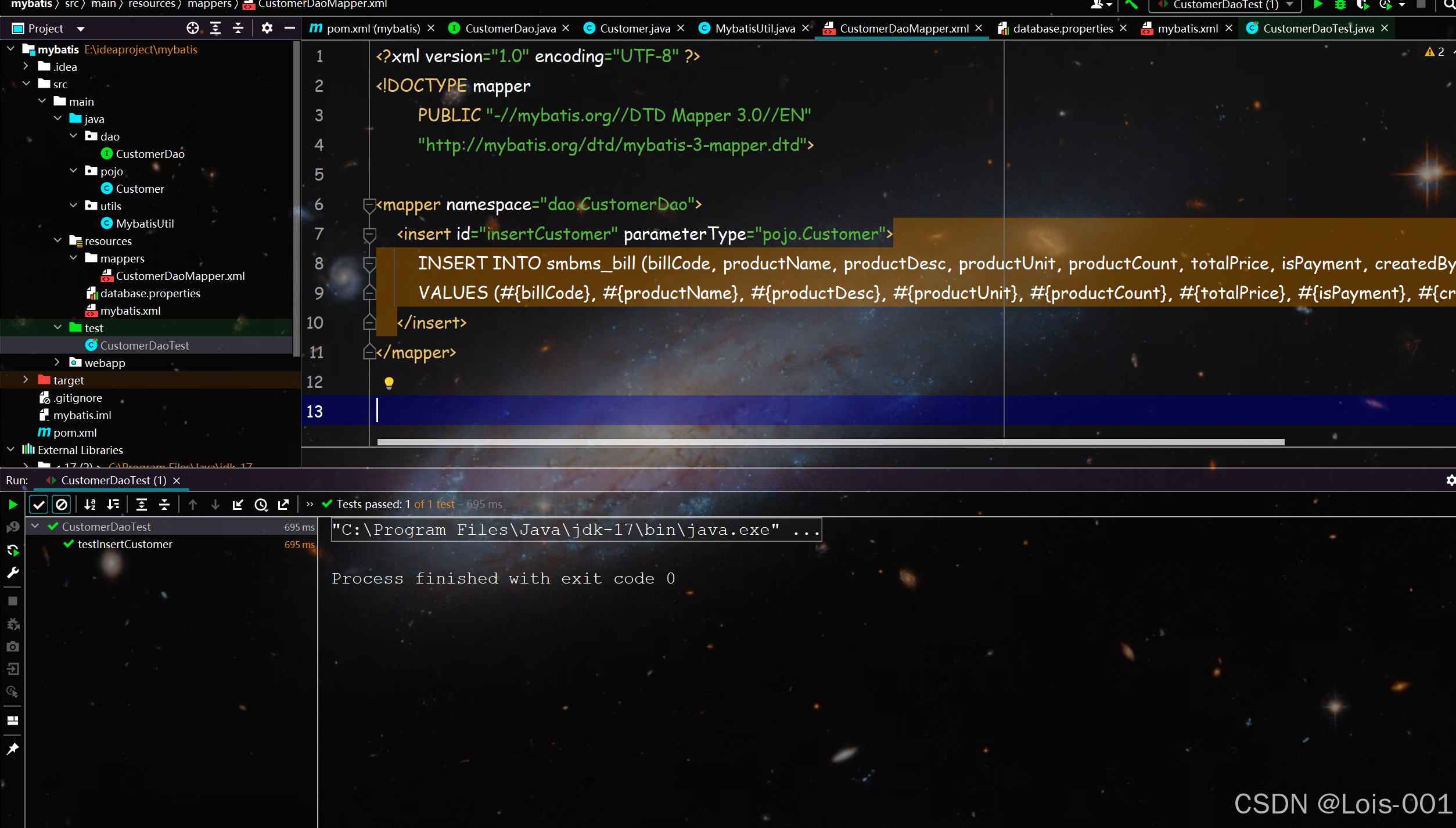Click the yellow intention lightbulb
Viewport: 1456px width, 828px height.
[389, 383]
